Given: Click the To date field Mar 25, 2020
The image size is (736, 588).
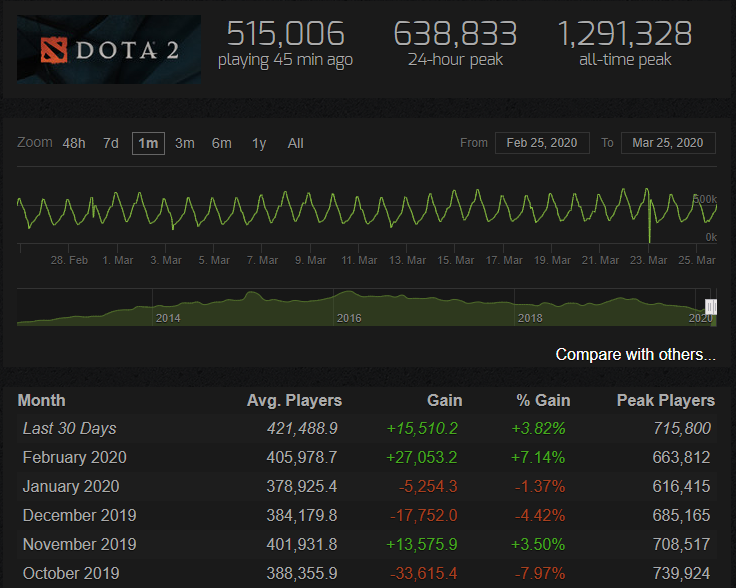Looking at the screenshot, I should tap(668, 143).
